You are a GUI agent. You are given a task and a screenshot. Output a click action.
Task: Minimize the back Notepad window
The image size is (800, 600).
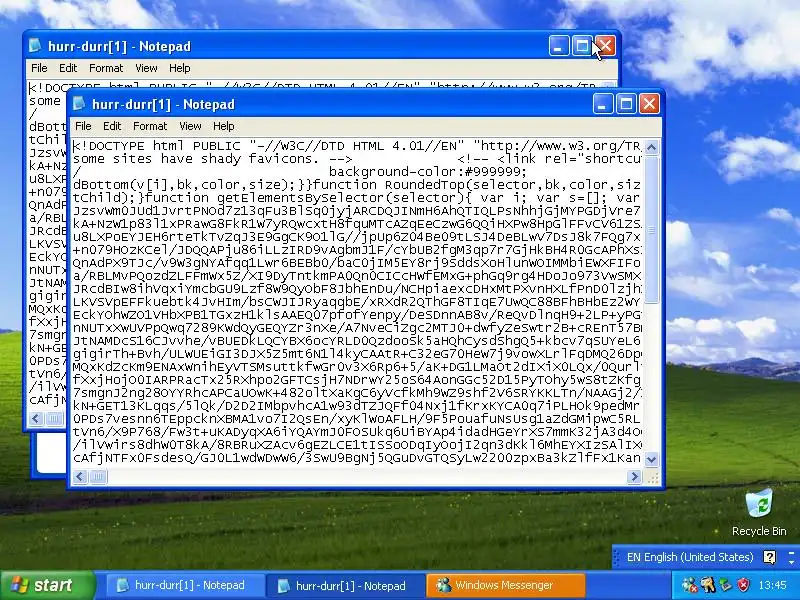(559, 46)
